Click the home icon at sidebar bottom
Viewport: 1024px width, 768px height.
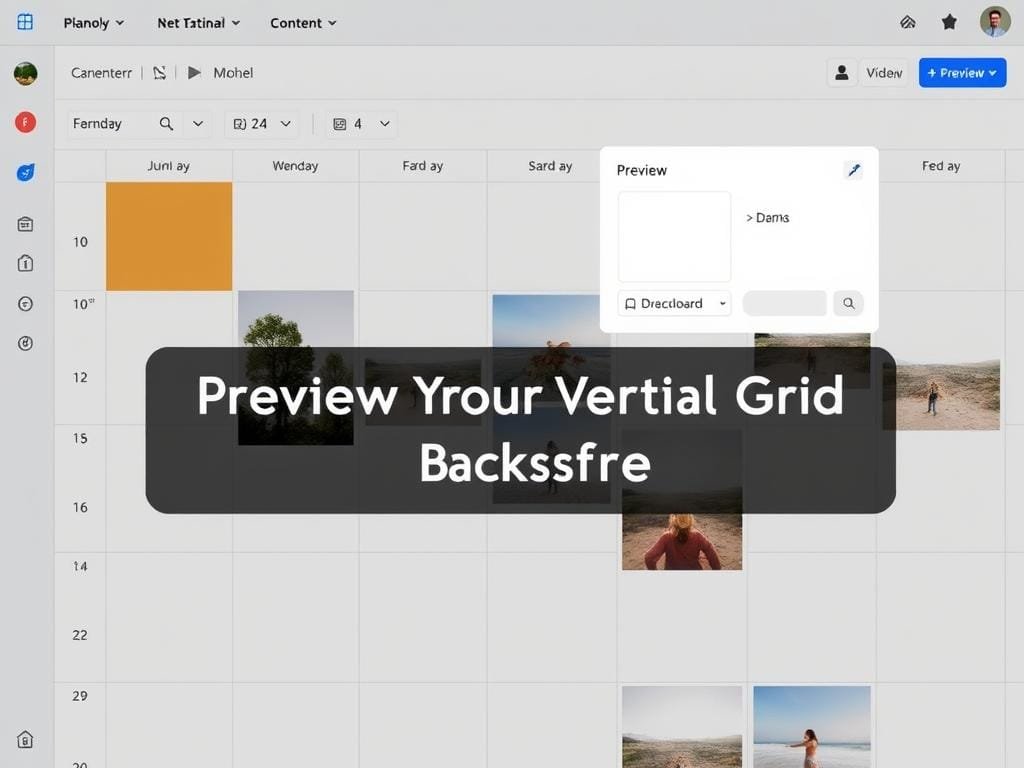(x=26, y=740)
